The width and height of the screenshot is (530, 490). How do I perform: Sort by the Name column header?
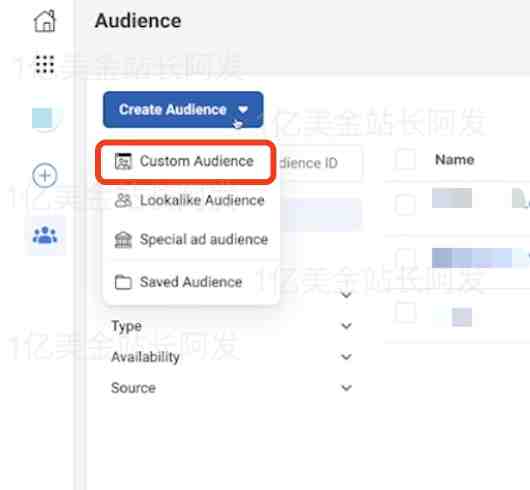[x=455, y=160]
